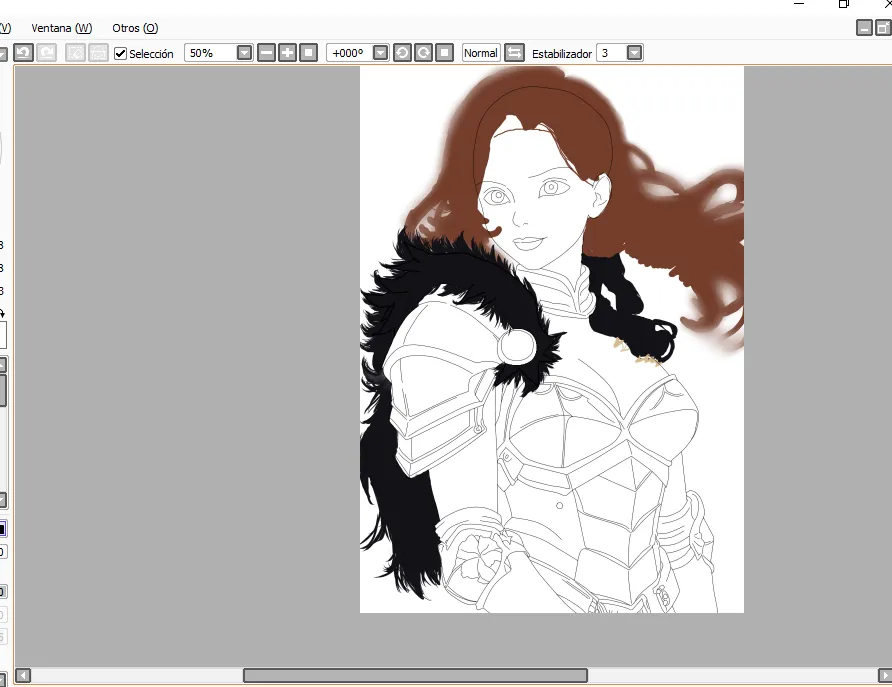This screenshot has width=892, height=687.
Task: Click the left arrow of the horizontal scrollbar
Action: pyautogui.click(x=23, y=675)
